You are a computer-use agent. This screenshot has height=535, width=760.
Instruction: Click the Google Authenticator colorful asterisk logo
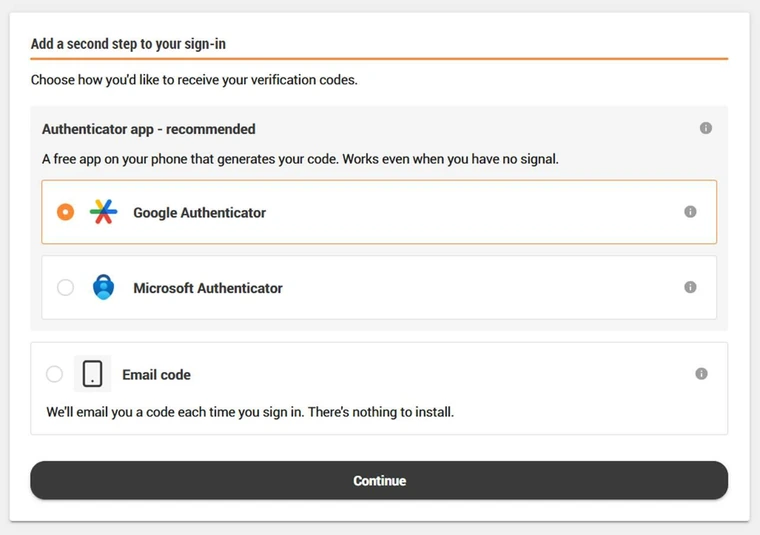tap(103, 212)
